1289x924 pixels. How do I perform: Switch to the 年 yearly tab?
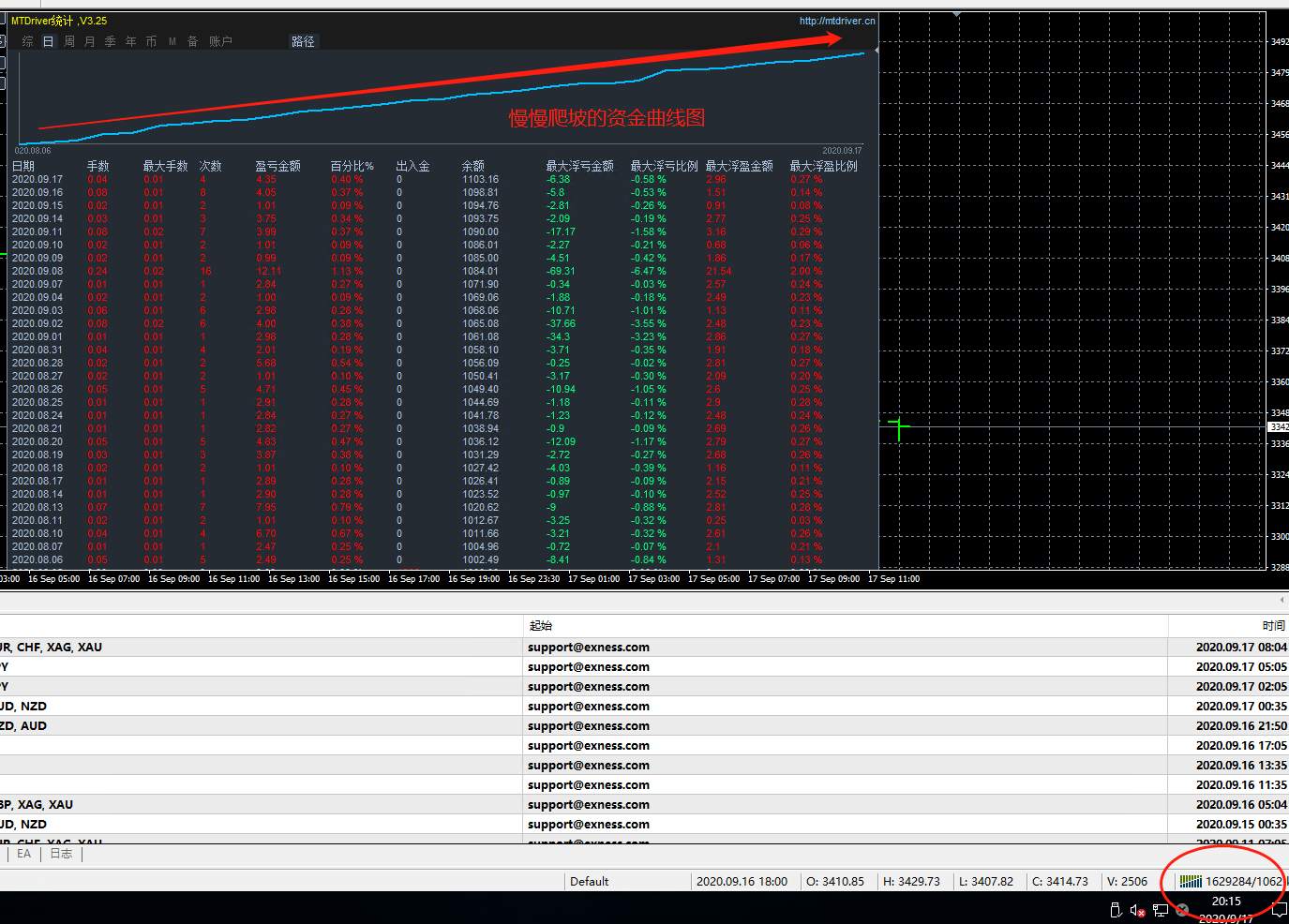click(x=131, y=41)
